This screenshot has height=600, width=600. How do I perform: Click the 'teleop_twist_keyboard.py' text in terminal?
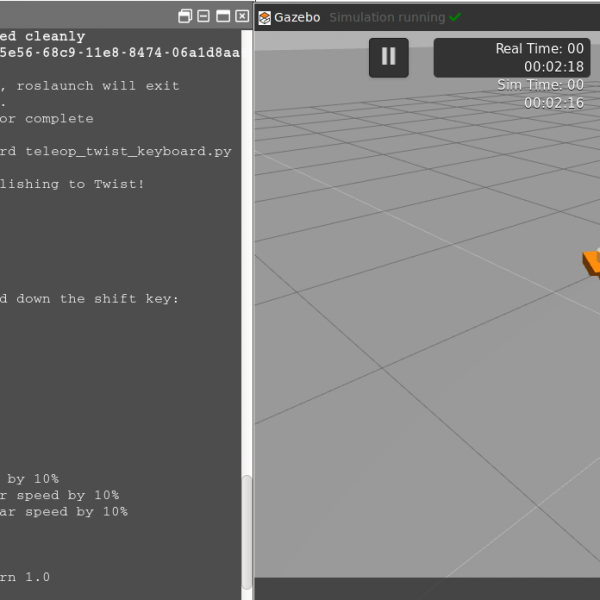click(128, 152)
